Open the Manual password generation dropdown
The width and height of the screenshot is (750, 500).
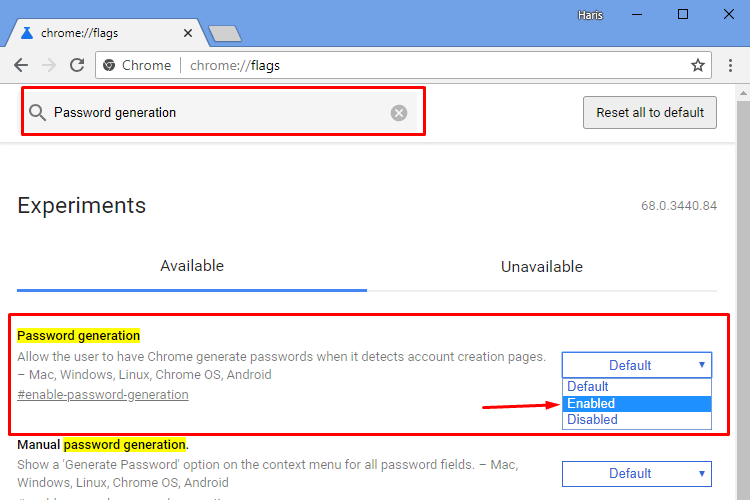(x=637, y=474)
